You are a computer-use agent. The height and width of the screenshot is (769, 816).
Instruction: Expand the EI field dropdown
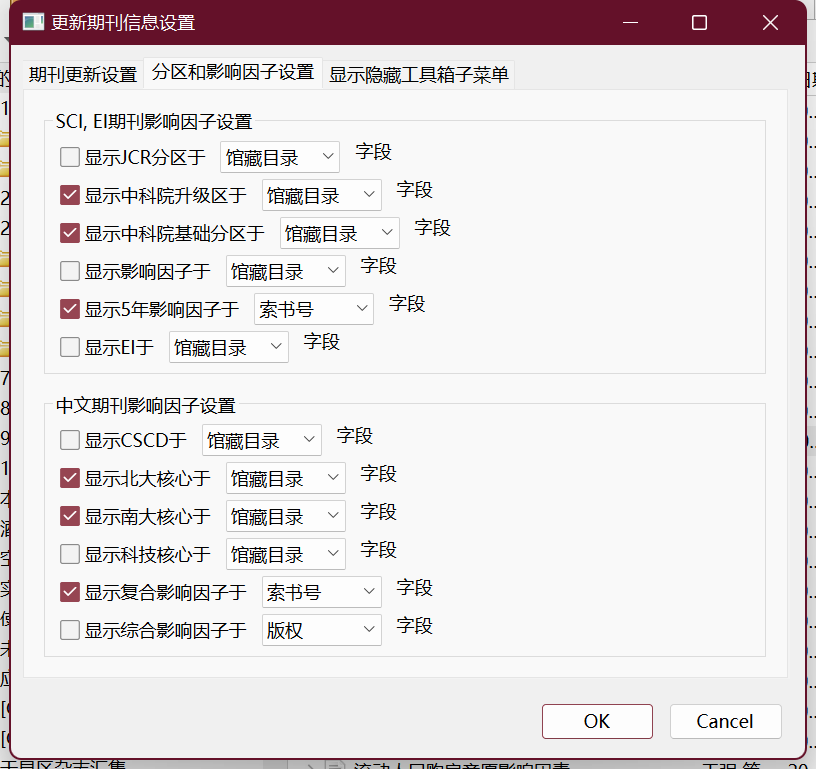(229, 347)
